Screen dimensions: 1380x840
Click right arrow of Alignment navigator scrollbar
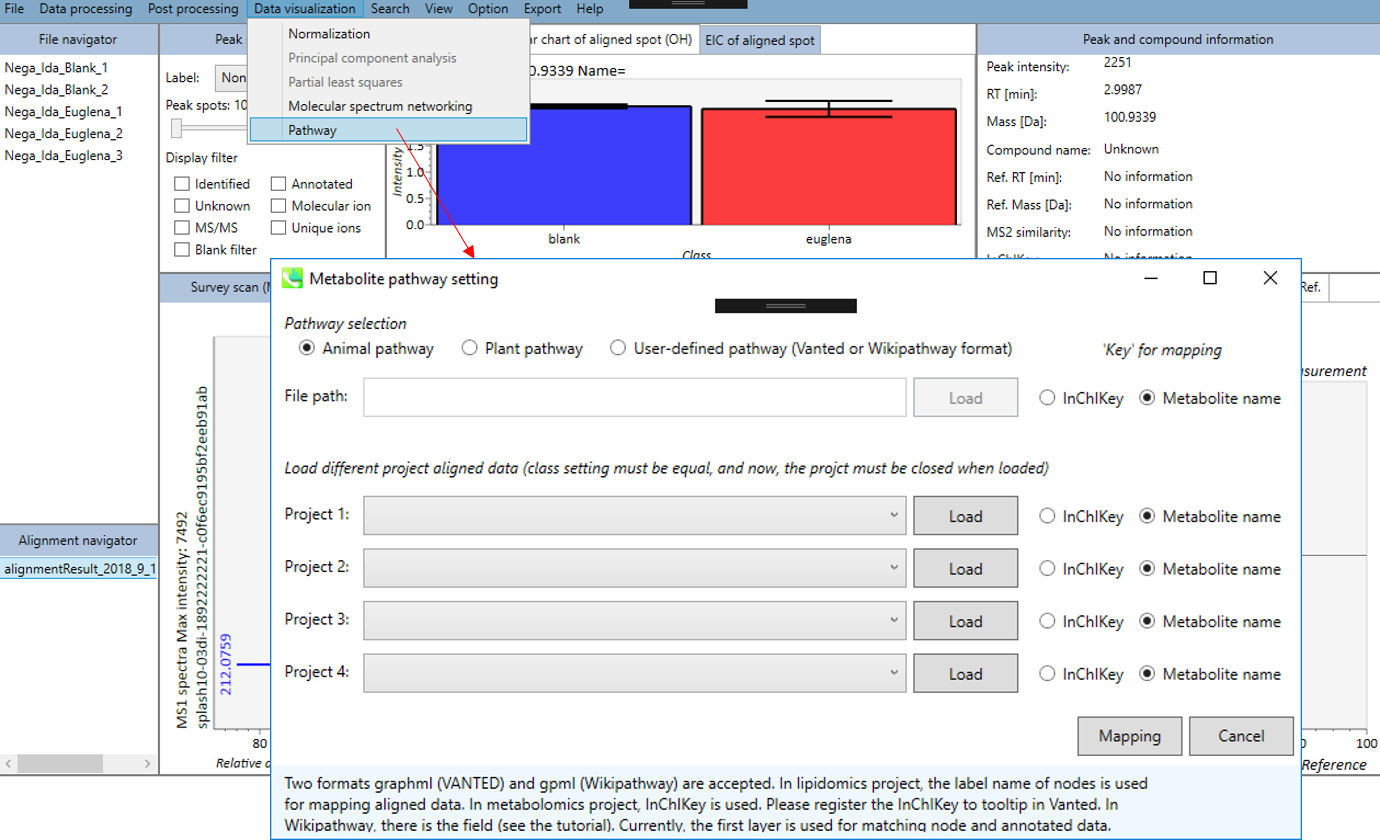[x=149, y=764]
